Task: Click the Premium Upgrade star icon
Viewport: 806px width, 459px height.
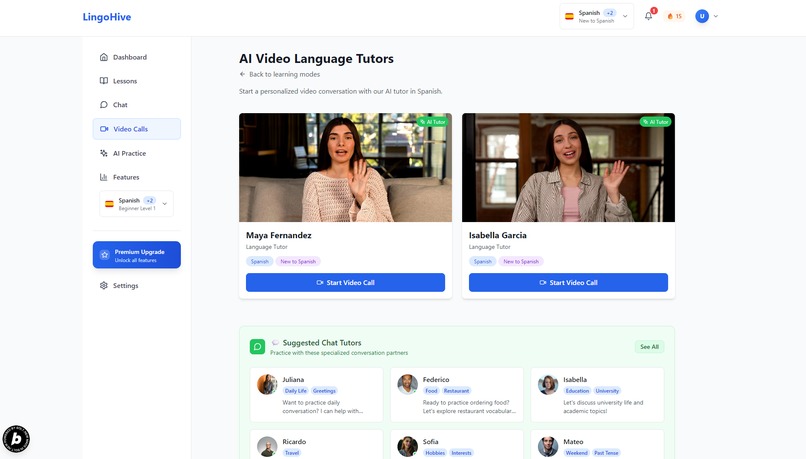Action: coord(105,255)
